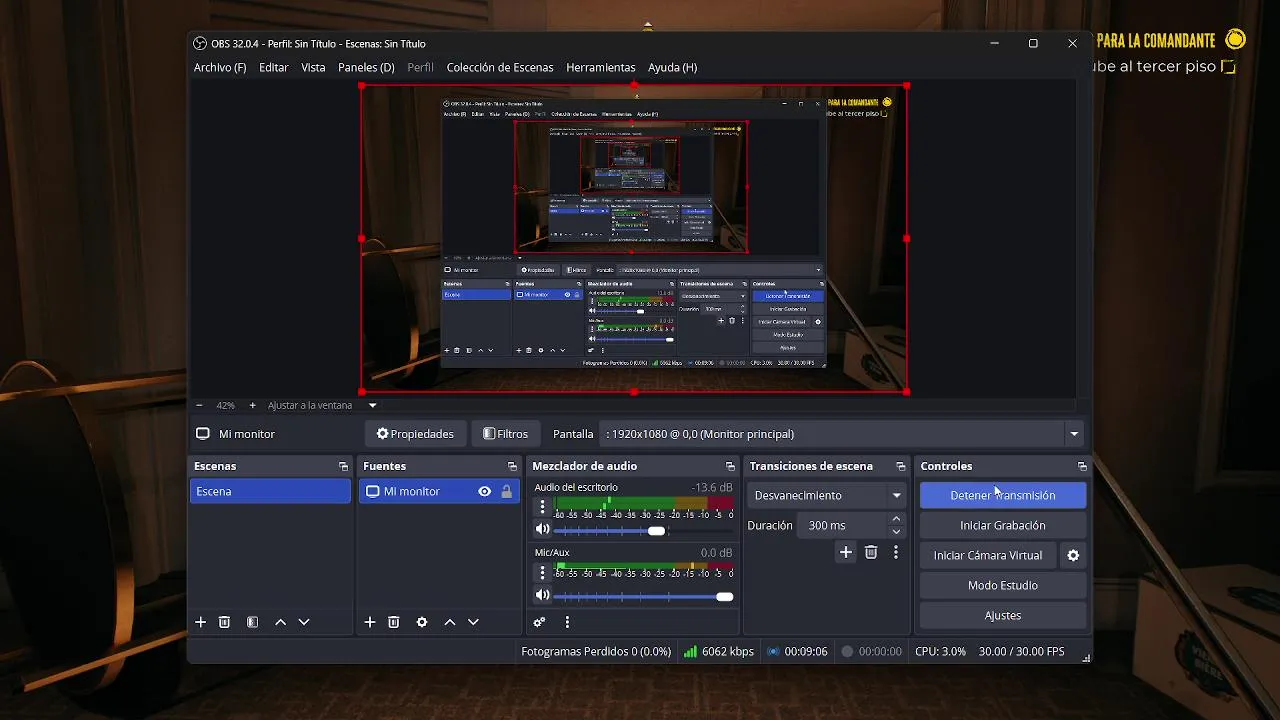Move the source up in Fuentes
Image resolution: width=1280 pixels, height=720 pixels.
tap(450, 622)
